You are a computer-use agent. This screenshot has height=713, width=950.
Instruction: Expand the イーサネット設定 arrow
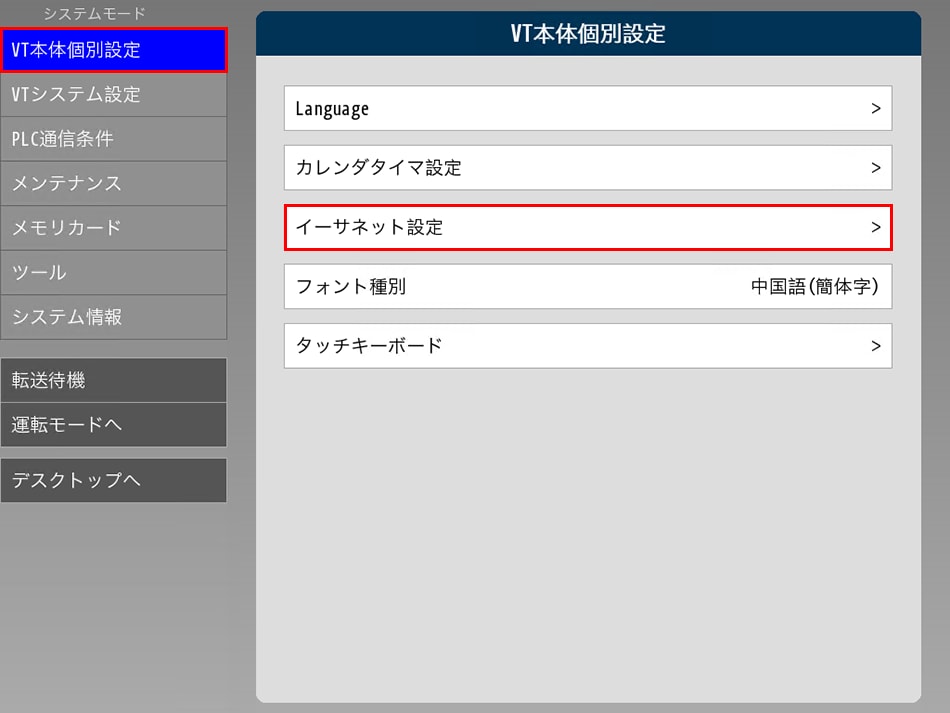875,228
